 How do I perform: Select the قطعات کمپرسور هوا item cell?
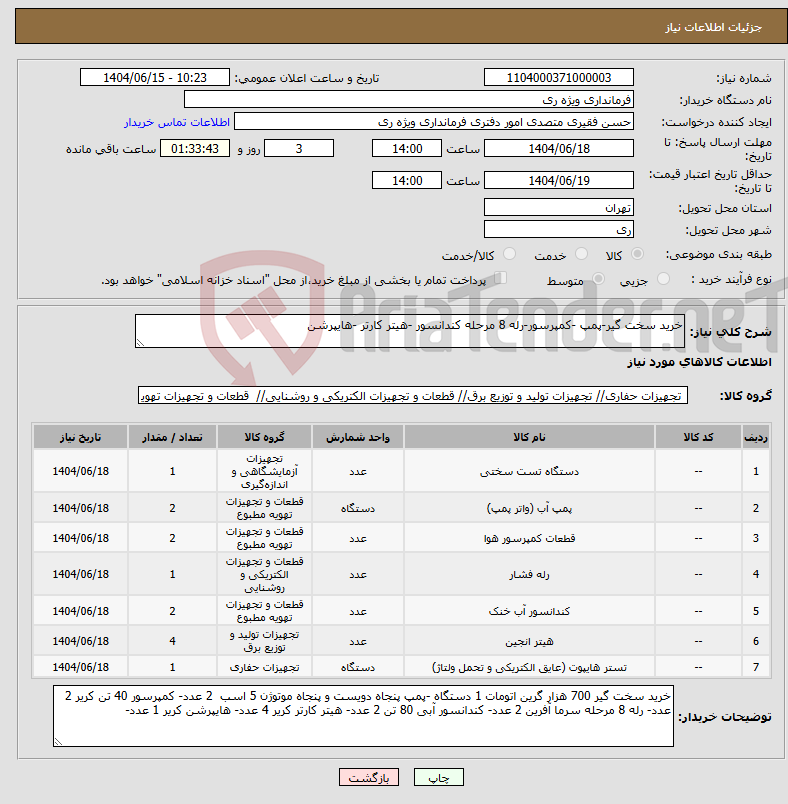click(x=529, y=538)
